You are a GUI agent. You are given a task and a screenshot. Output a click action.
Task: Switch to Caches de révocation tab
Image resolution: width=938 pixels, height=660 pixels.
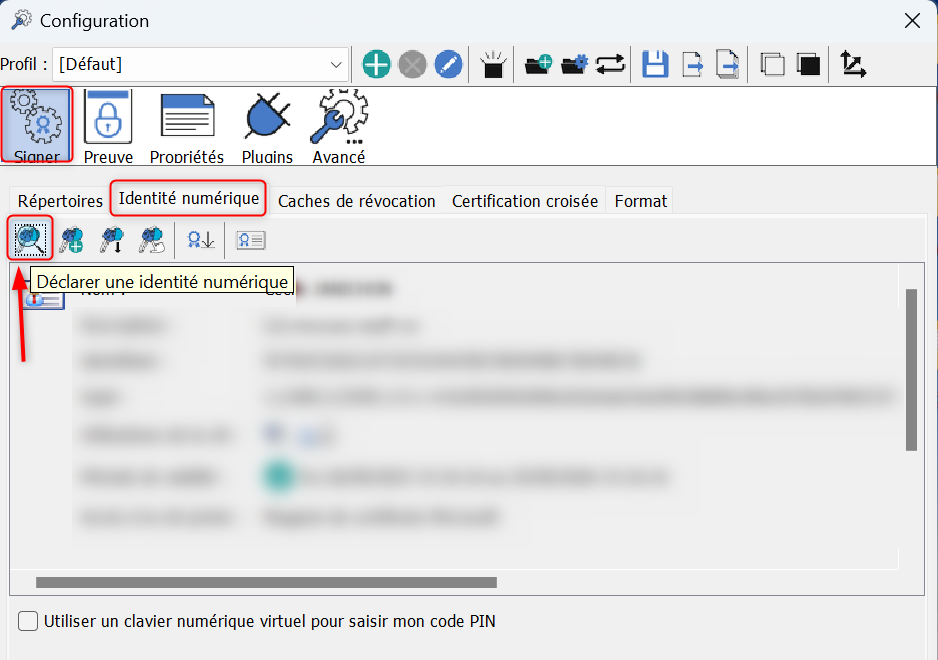click(357, 201)
